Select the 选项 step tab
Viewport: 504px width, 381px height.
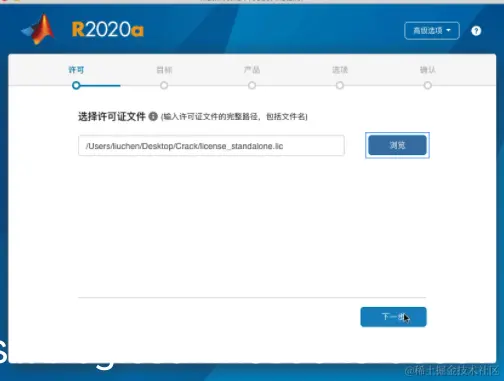click(x=340, y=70)
